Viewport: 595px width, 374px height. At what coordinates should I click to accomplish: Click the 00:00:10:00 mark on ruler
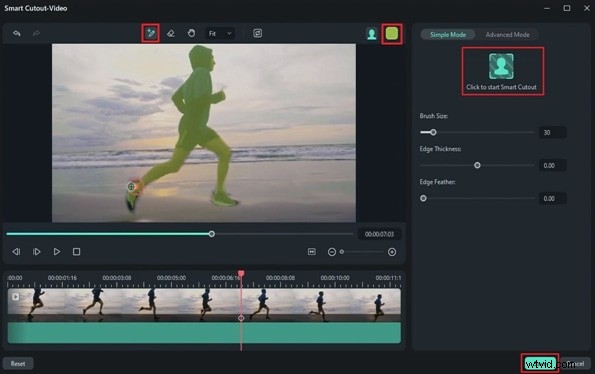[x=335, y=278]
